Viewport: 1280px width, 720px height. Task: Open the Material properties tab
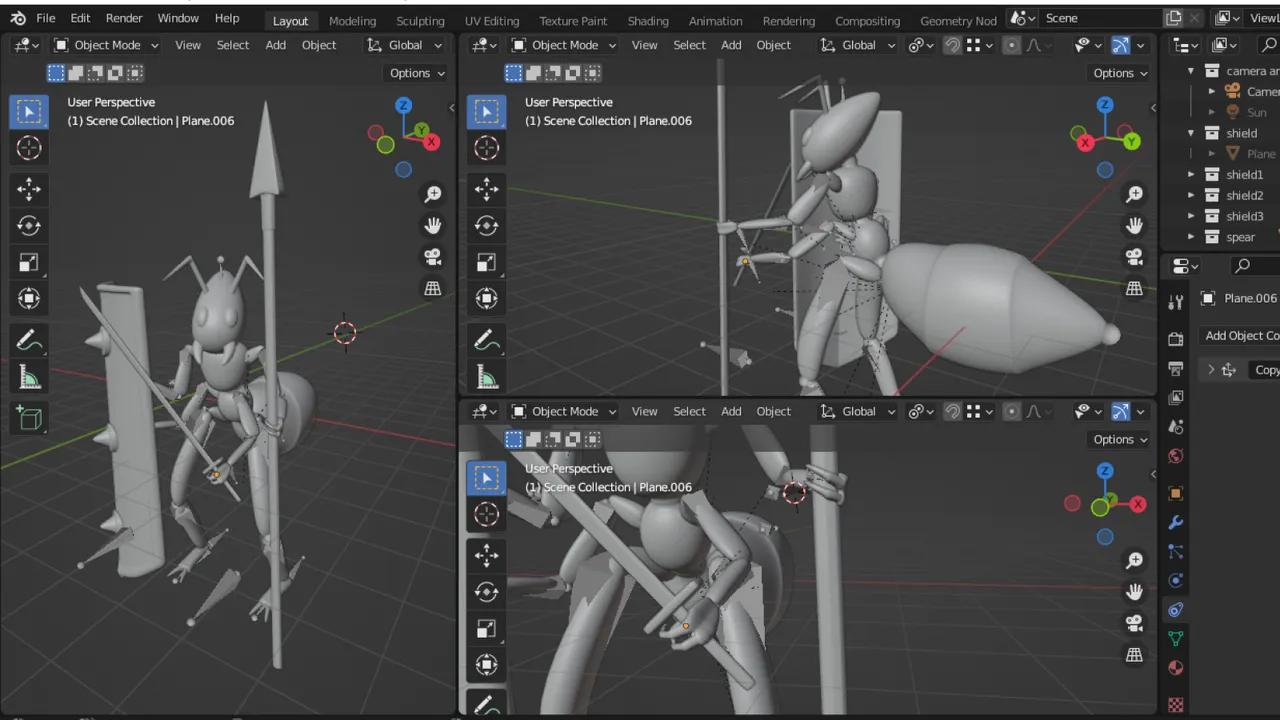[1176, 668]
